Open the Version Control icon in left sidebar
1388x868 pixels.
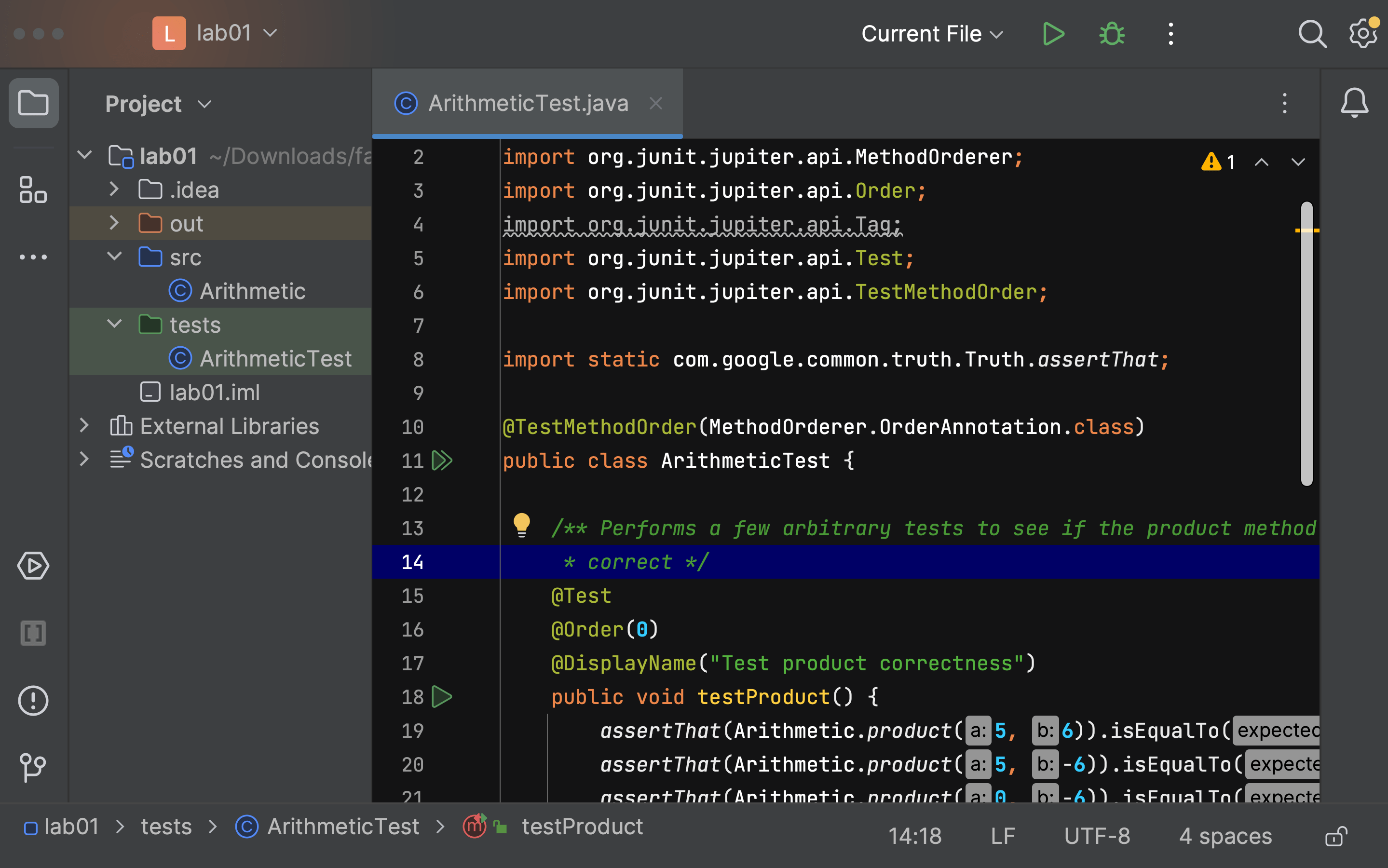(33, 766)
